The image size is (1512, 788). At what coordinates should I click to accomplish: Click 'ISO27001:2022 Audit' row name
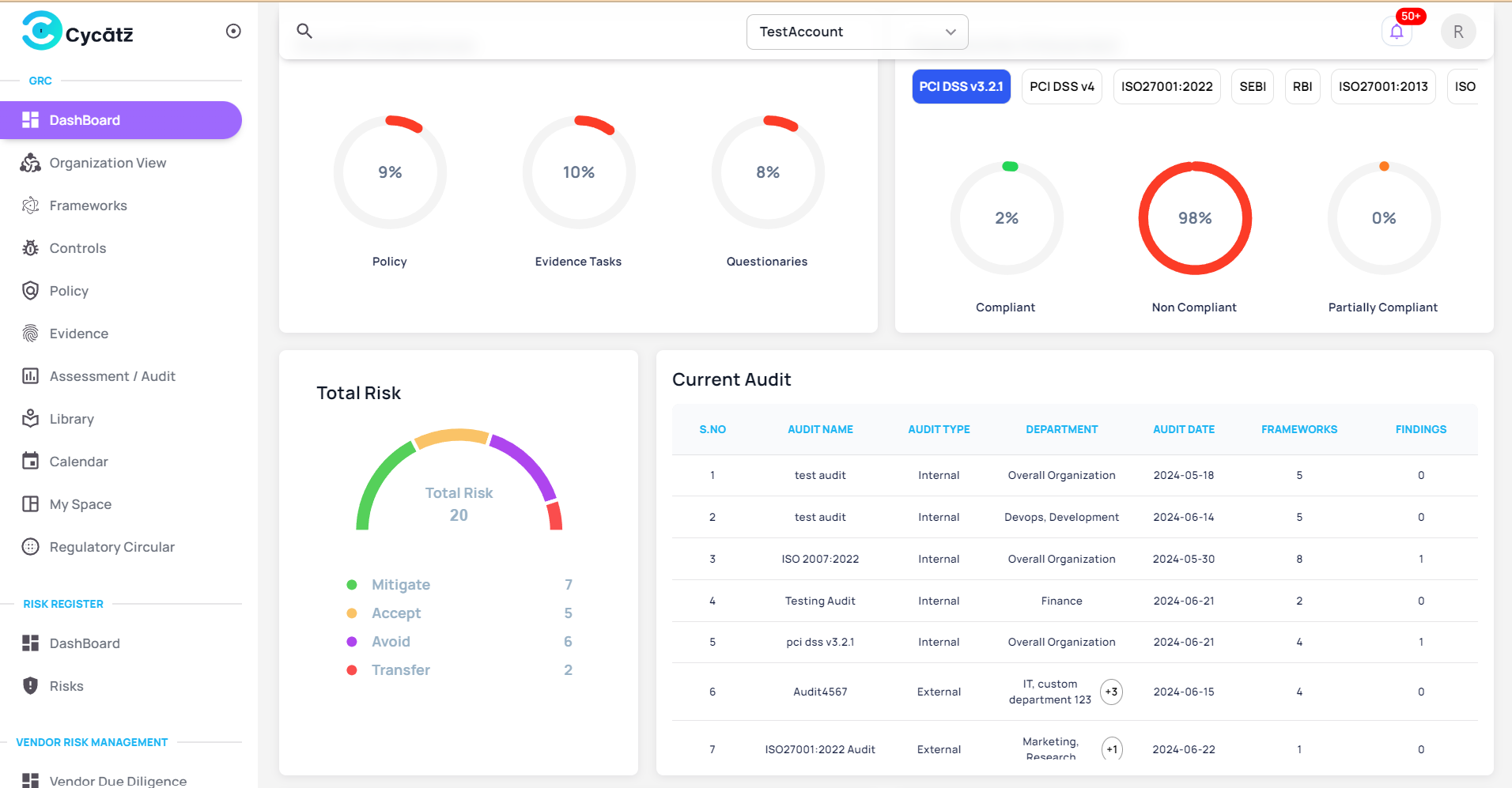(820, 749)
